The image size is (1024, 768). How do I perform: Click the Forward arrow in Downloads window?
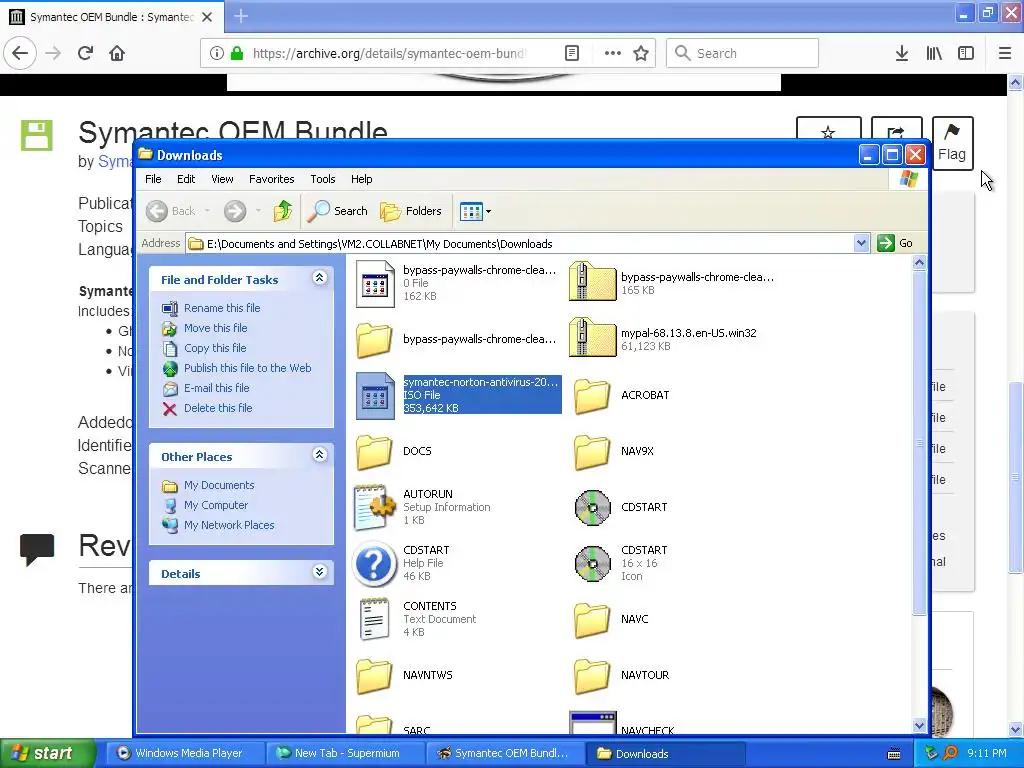[x=234, y=211]
